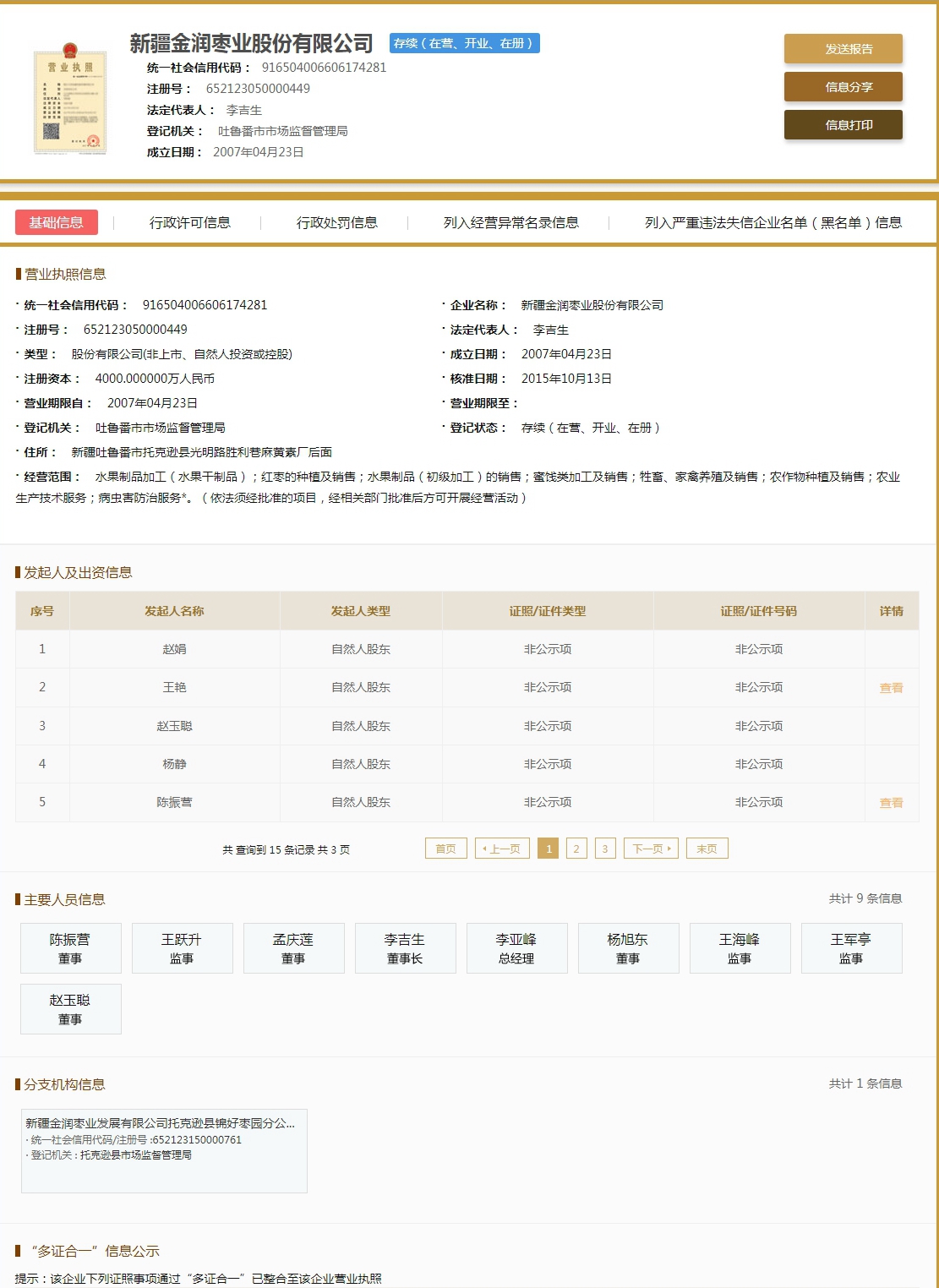Click the 下一页 pagination button

tap(651, 849)
